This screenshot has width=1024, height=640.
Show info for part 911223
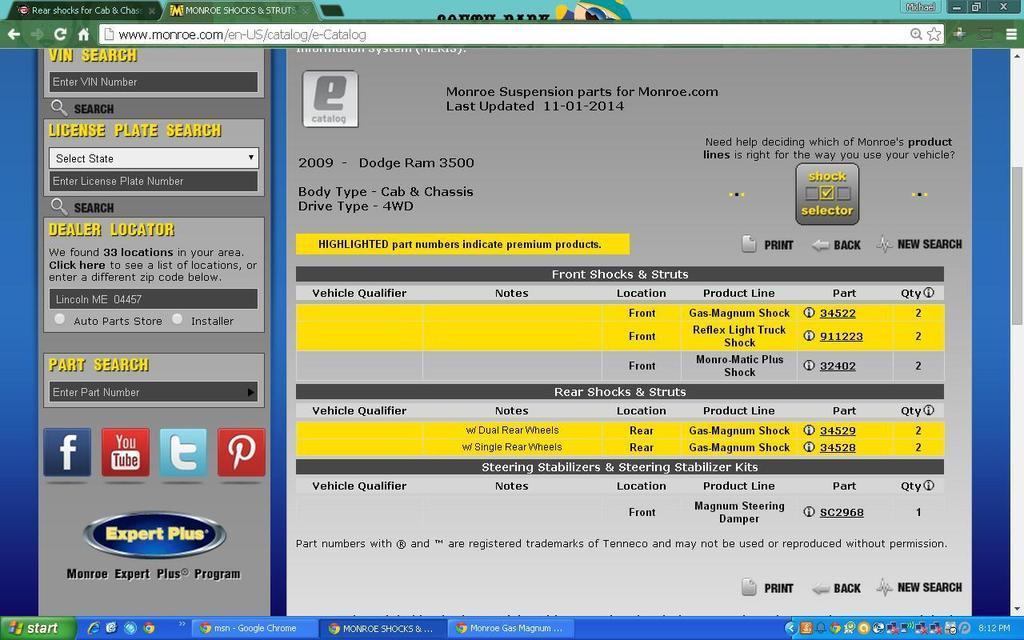(809, 336)
